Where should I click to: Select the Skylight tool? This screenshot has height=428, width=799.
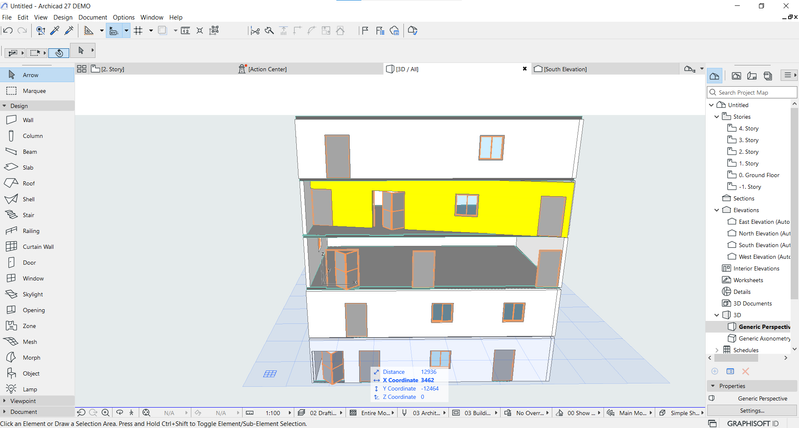33,294
